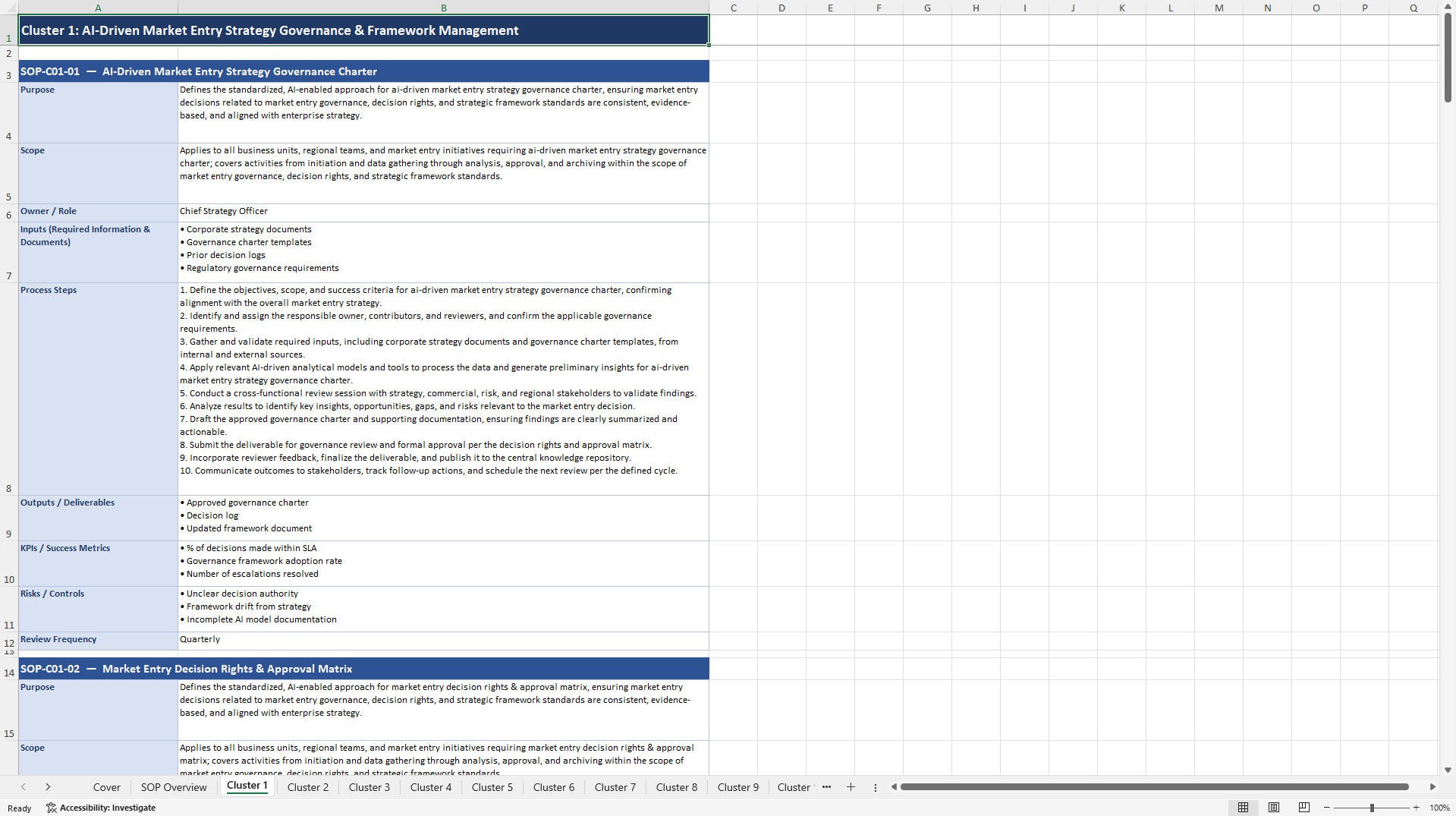Open the Cluster 2 sheet tab
Screen dimensions: 1456x816
tap(308, 787)
